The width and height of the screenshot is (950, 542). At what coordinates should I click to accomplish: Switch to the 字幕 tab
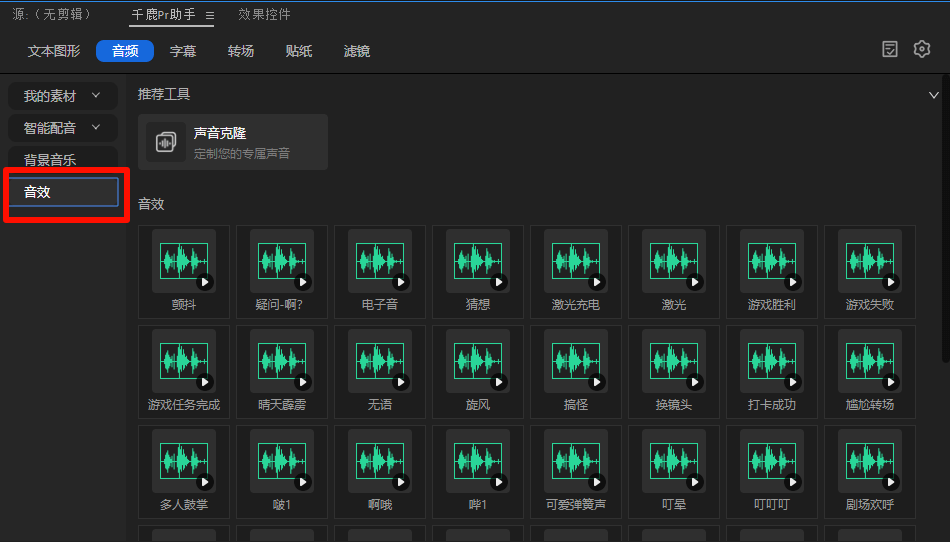pos(183,51)
